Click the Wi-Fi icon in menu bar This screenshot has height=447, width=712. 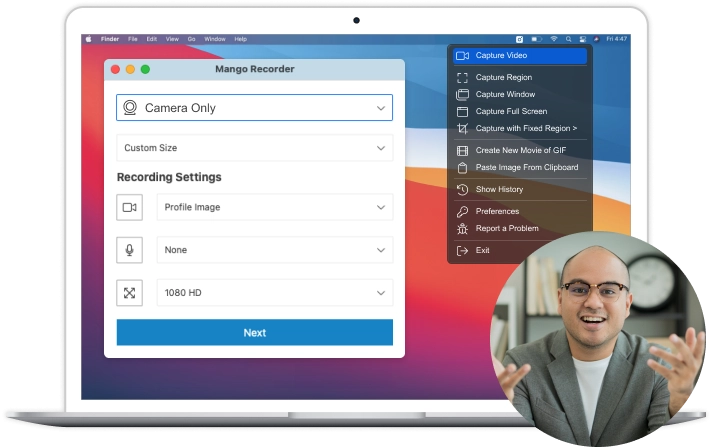[x=554, y=39]
